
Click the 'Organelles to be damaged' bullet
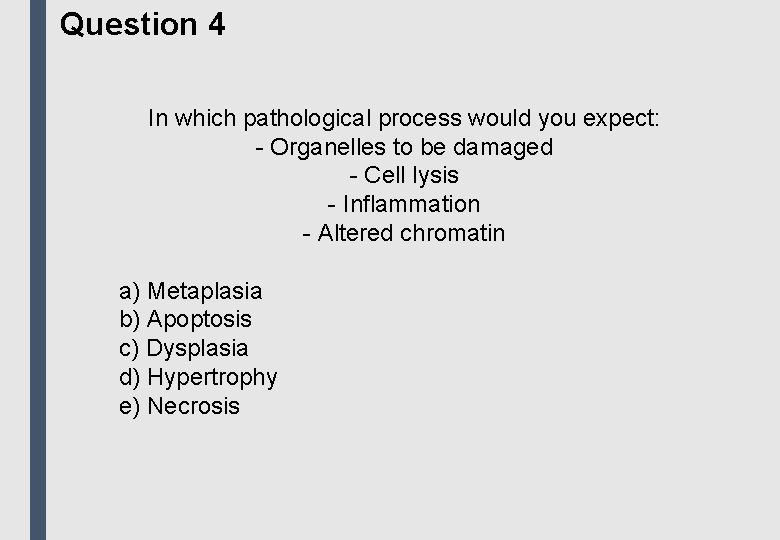(x=403, y=147)
